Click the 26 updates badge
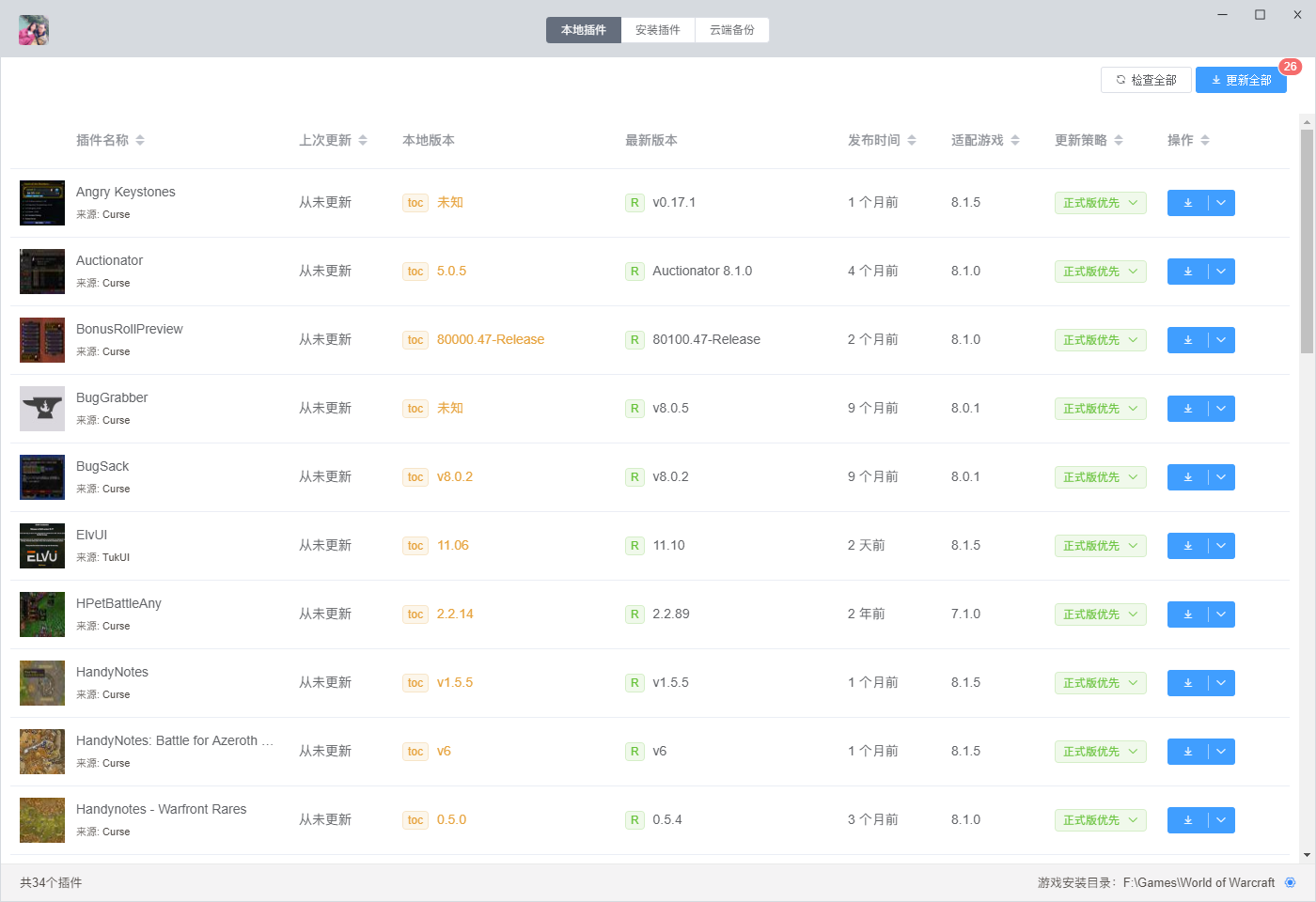This screenshot has height=902, width=1316. (x=1290, y=67)
